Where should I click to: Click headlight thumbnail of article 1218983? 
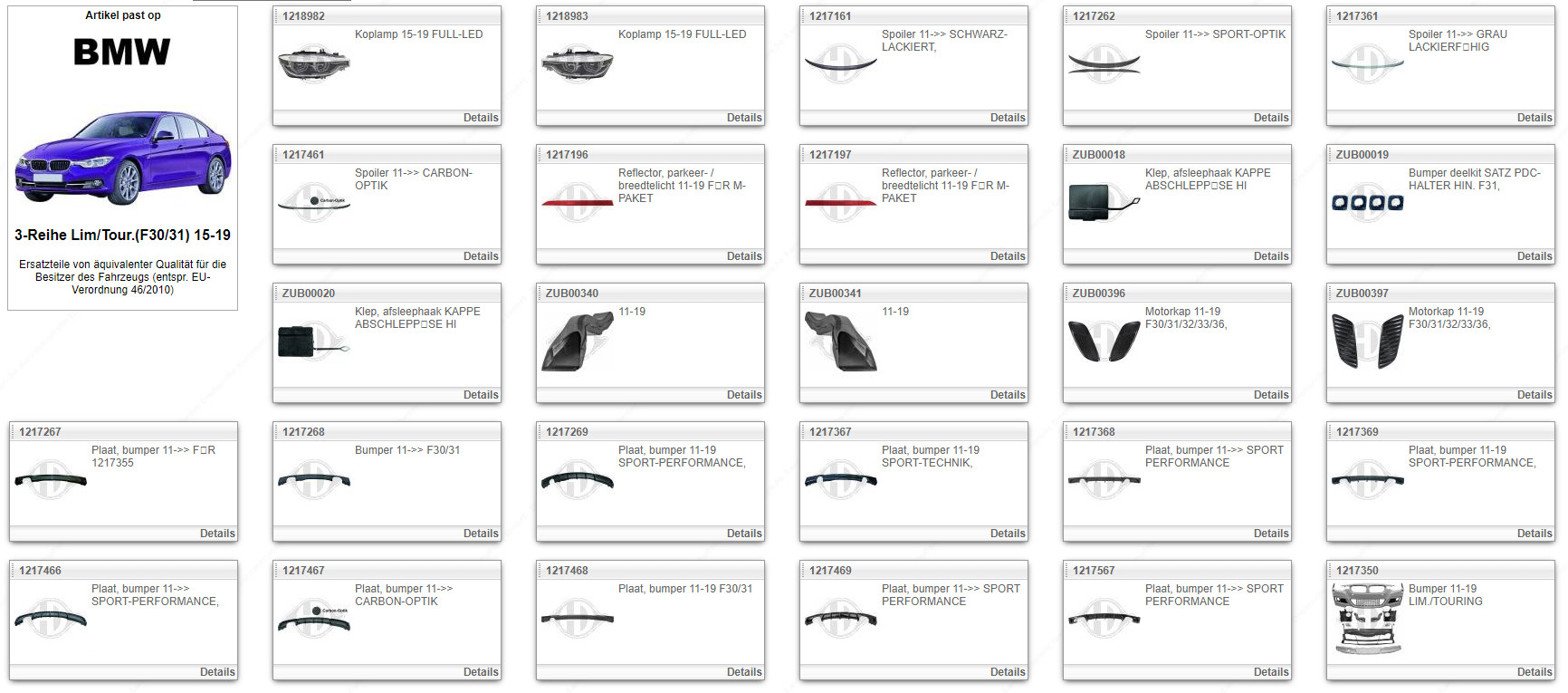[577, 63]
